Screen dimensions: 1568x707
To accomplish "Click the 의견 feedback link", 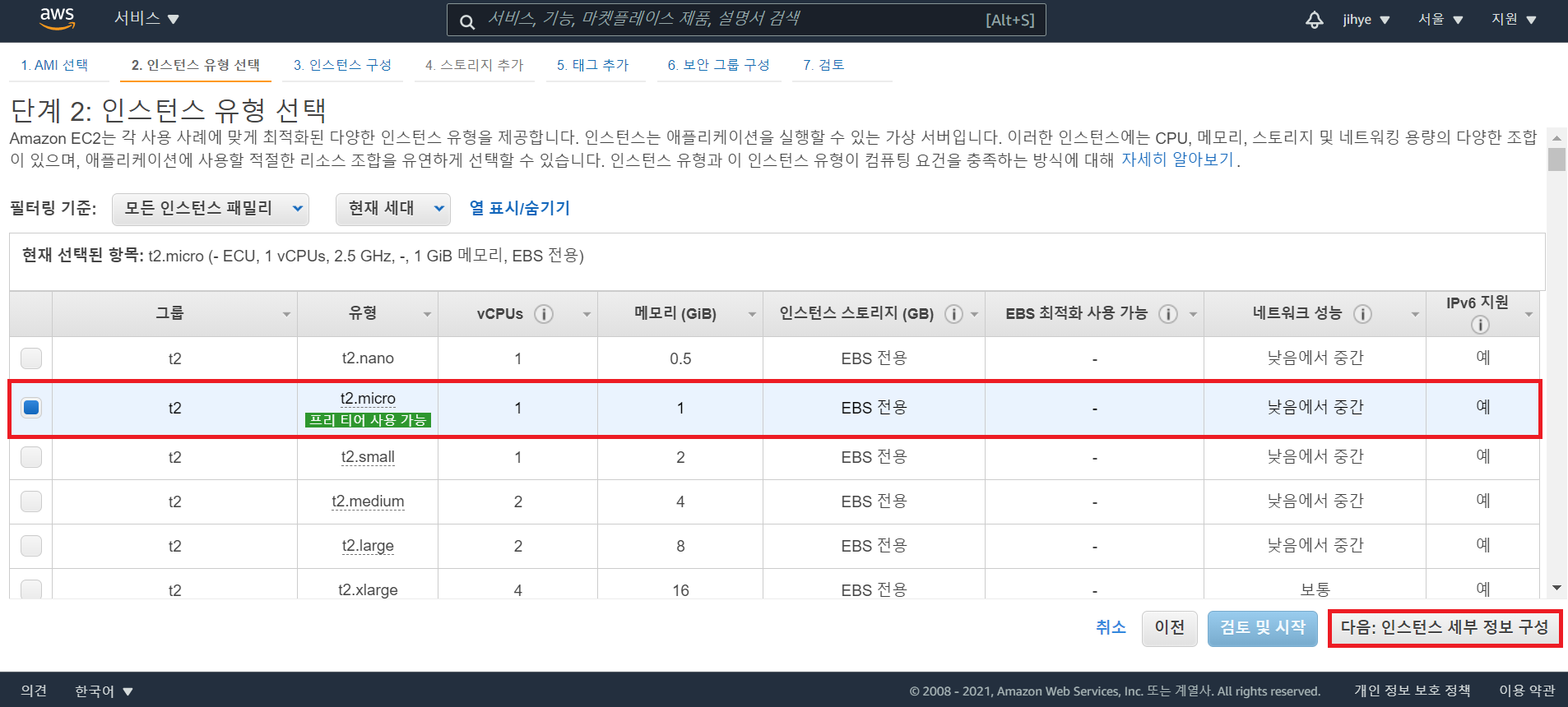I will pos(34,691).
